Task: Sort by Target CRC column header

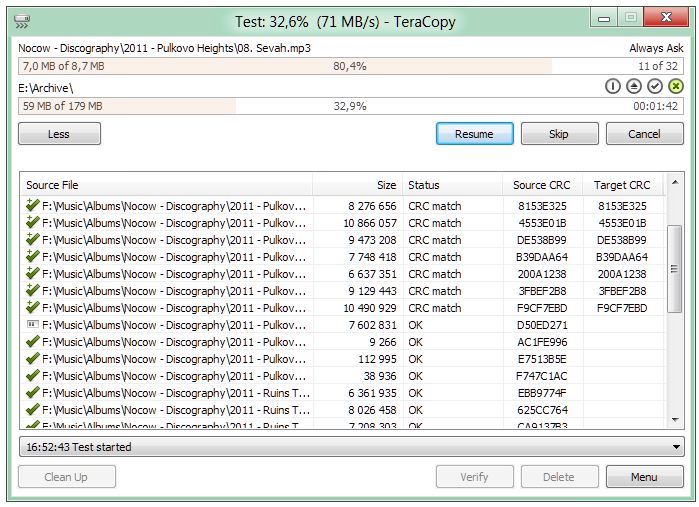Action: pyautogui.click(x=623, y=185)
